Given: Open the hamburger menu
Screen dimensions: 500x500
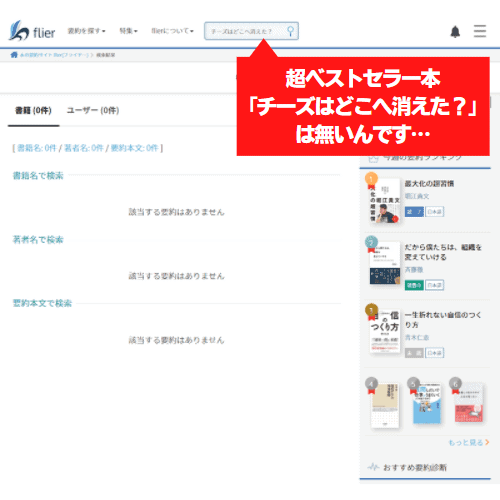Looking at the screenshot, I should [x=480, y=31].
